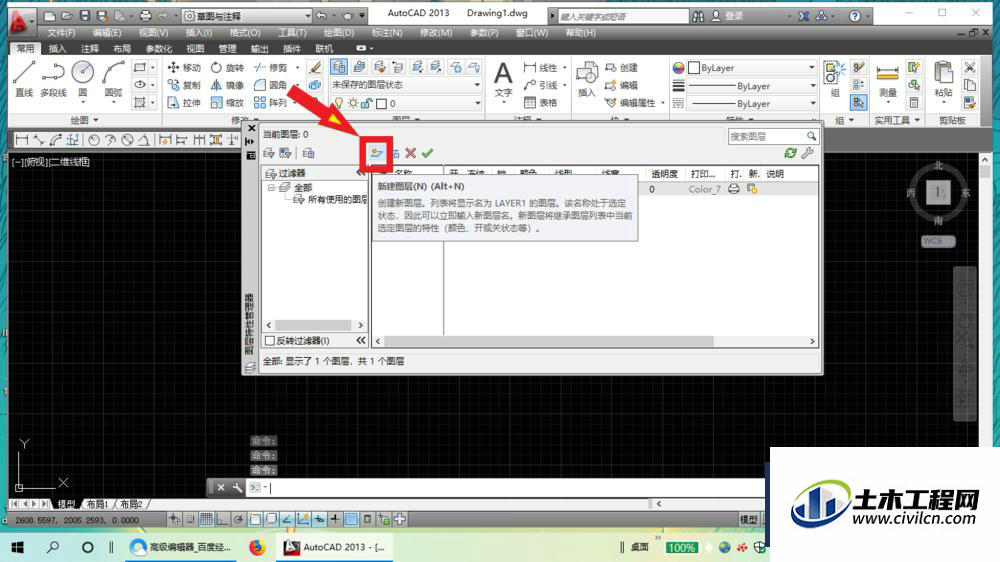Click the Color_7 plot style cell

[704, 189]
